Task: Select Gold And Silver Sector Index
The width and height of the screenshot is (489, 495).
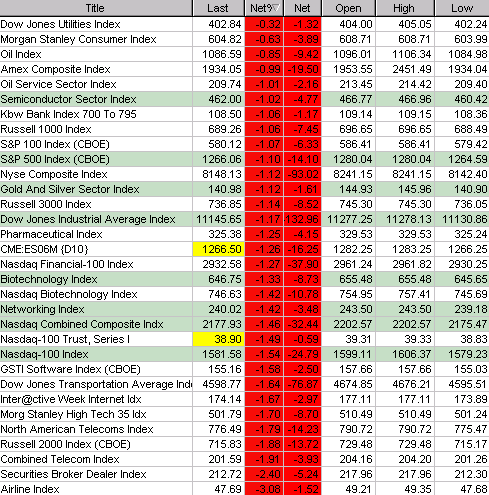Action: click(244, 189)
